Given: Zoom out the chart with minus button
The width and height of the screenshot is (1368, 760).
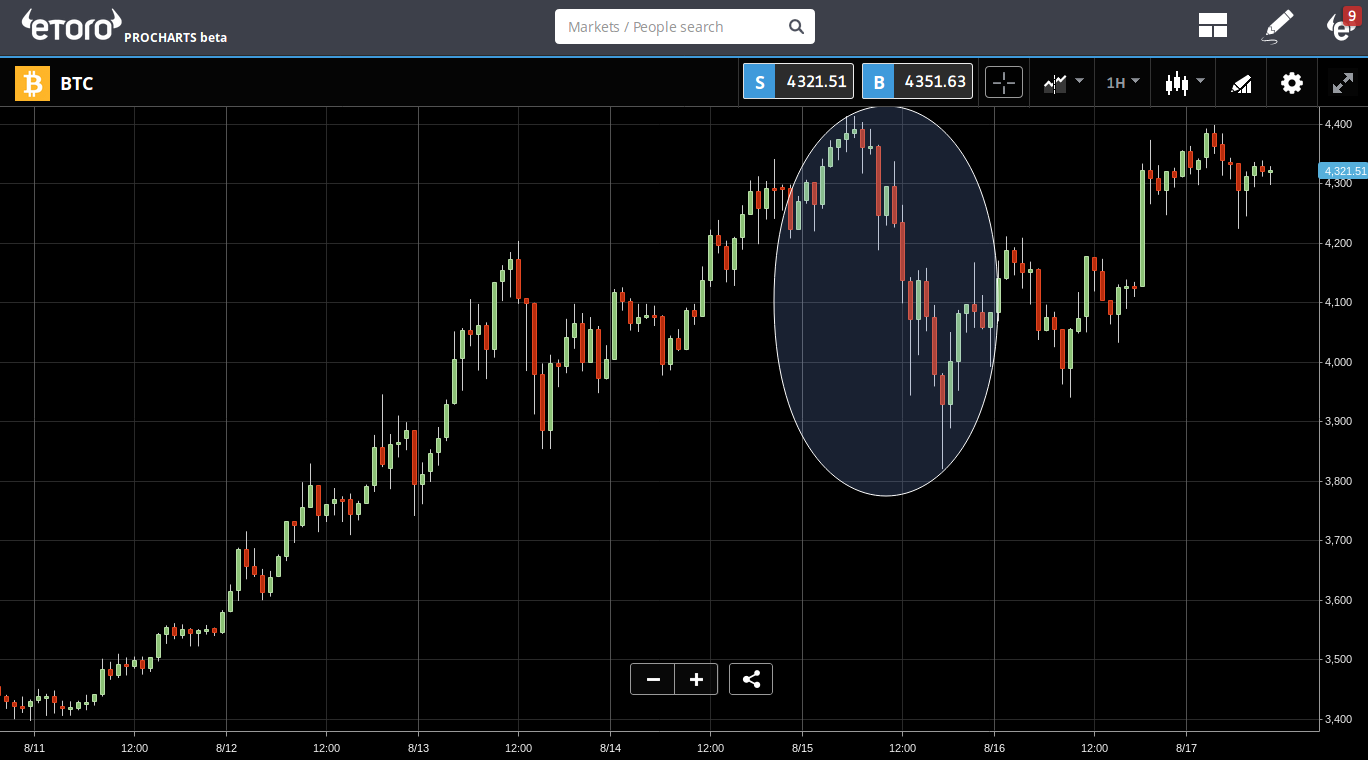Looking at the screenshot, I should pos(653,679).
